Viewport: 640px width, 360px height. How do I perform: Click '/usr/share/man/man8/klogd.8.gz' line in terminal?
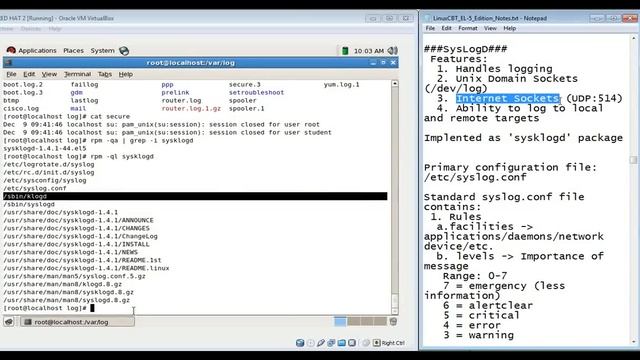62,284
